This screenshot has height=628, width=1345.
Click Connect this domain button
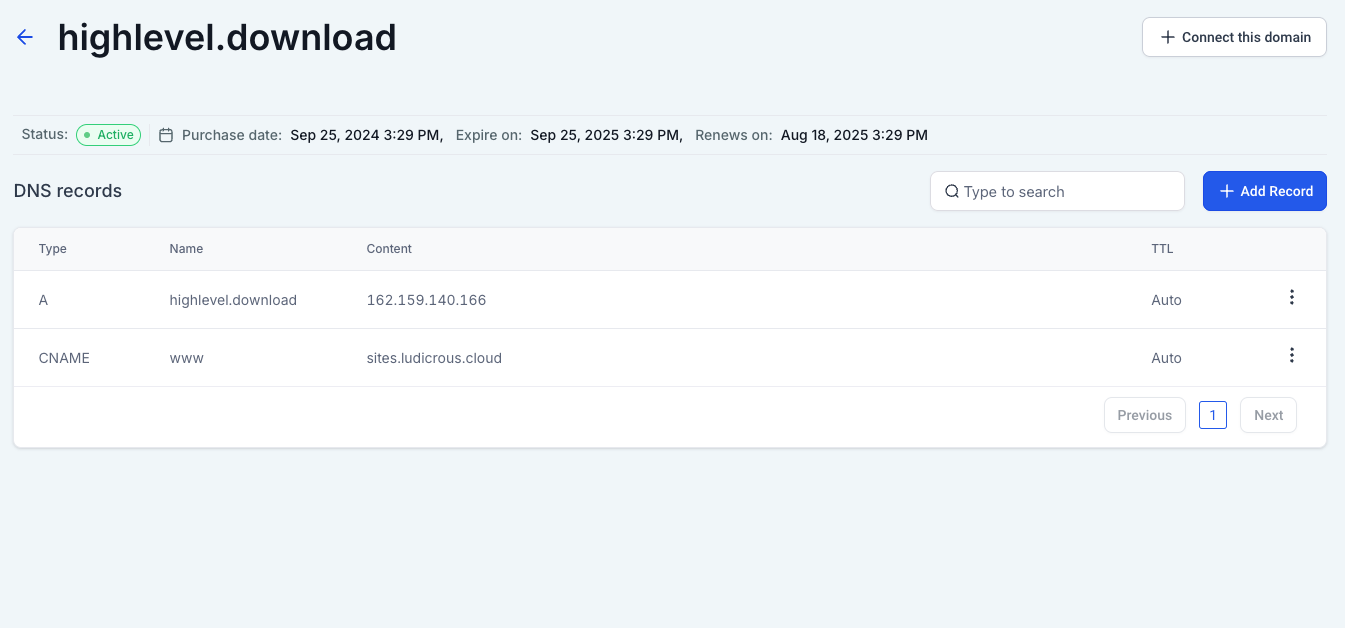[1234, 37]
